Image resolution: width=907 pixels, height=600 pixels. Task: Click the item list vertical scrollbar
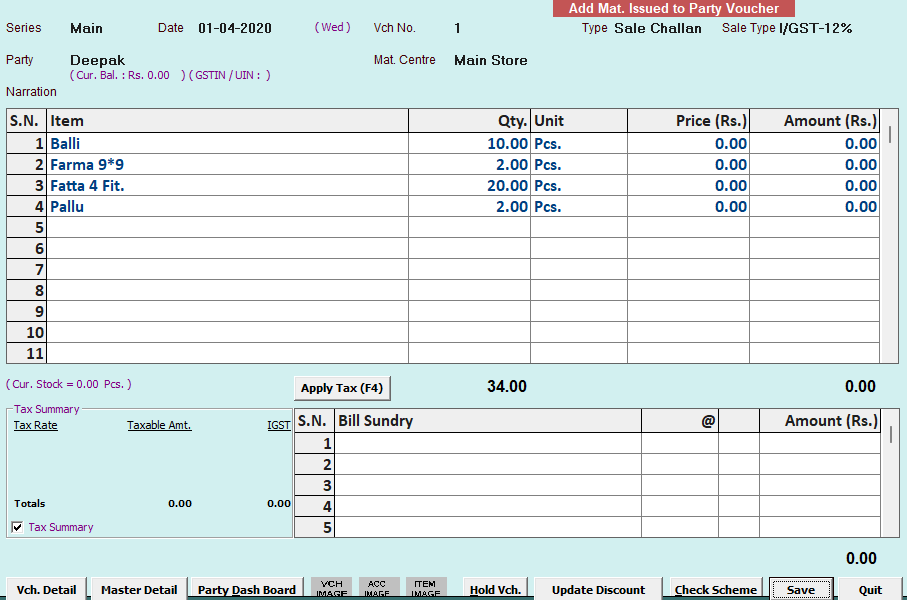pos(891,240)
